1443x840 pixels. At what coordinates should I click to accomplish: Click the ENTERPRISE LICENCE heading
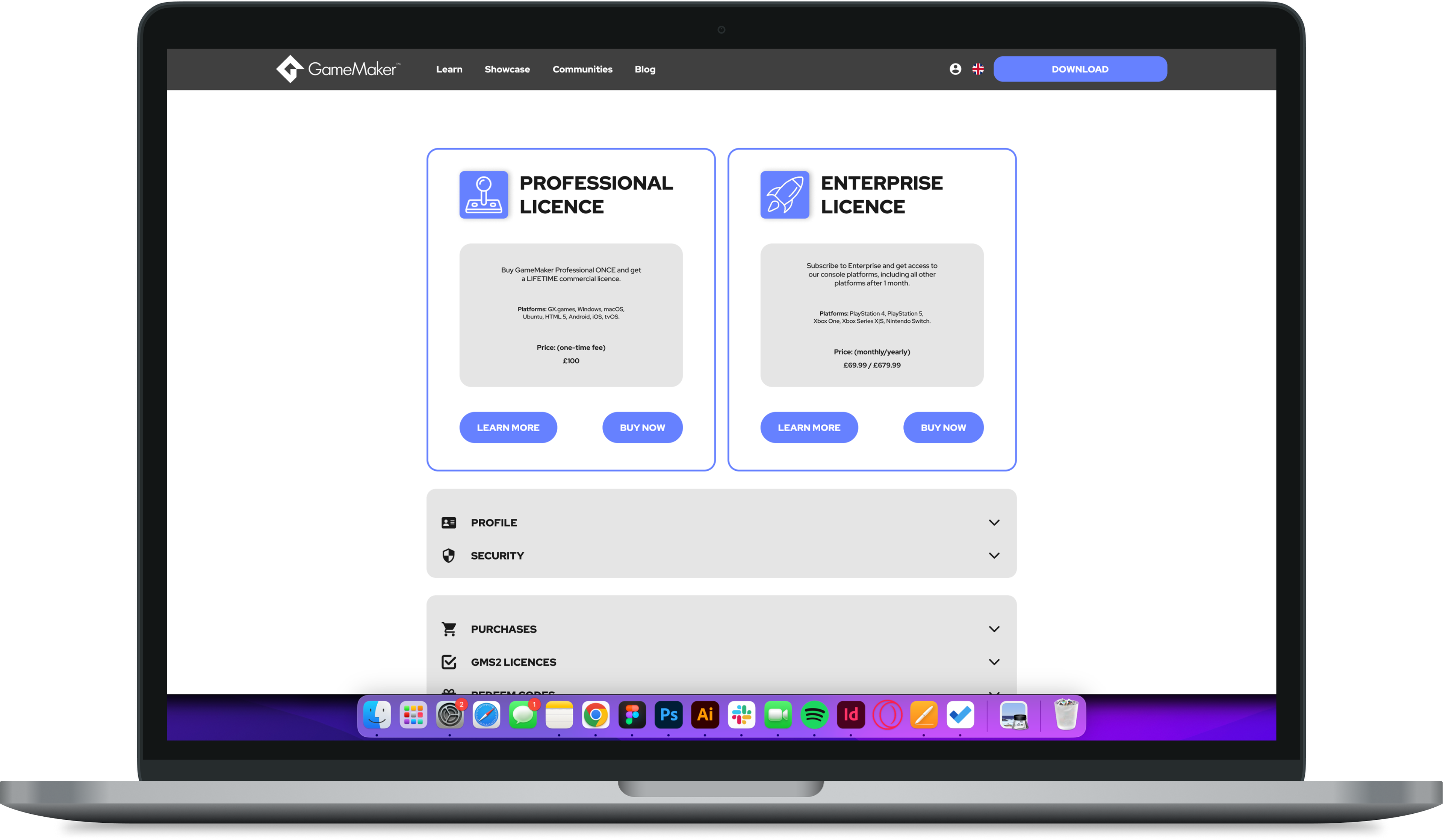[x=881, y=195]
